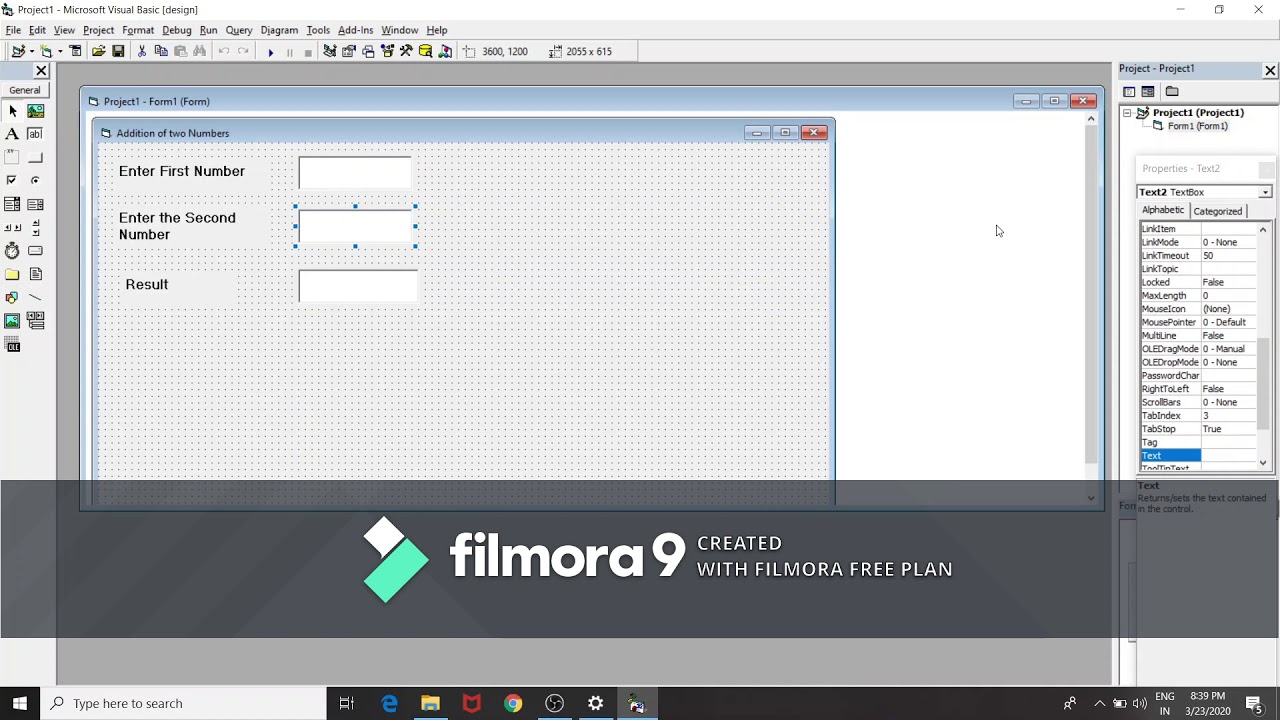Click the Open Project toolbar icon
The height and width of the screenshot is (720, 1280).
point(98,51)
